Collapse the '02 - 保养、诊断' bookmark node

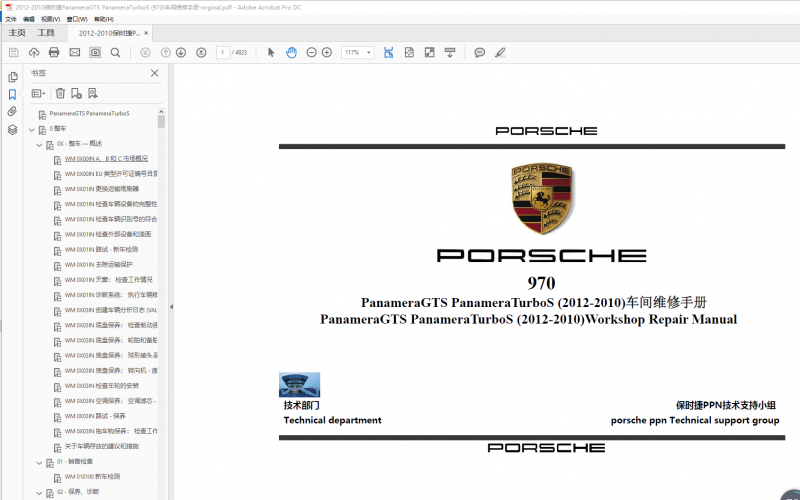pos(39,493)
